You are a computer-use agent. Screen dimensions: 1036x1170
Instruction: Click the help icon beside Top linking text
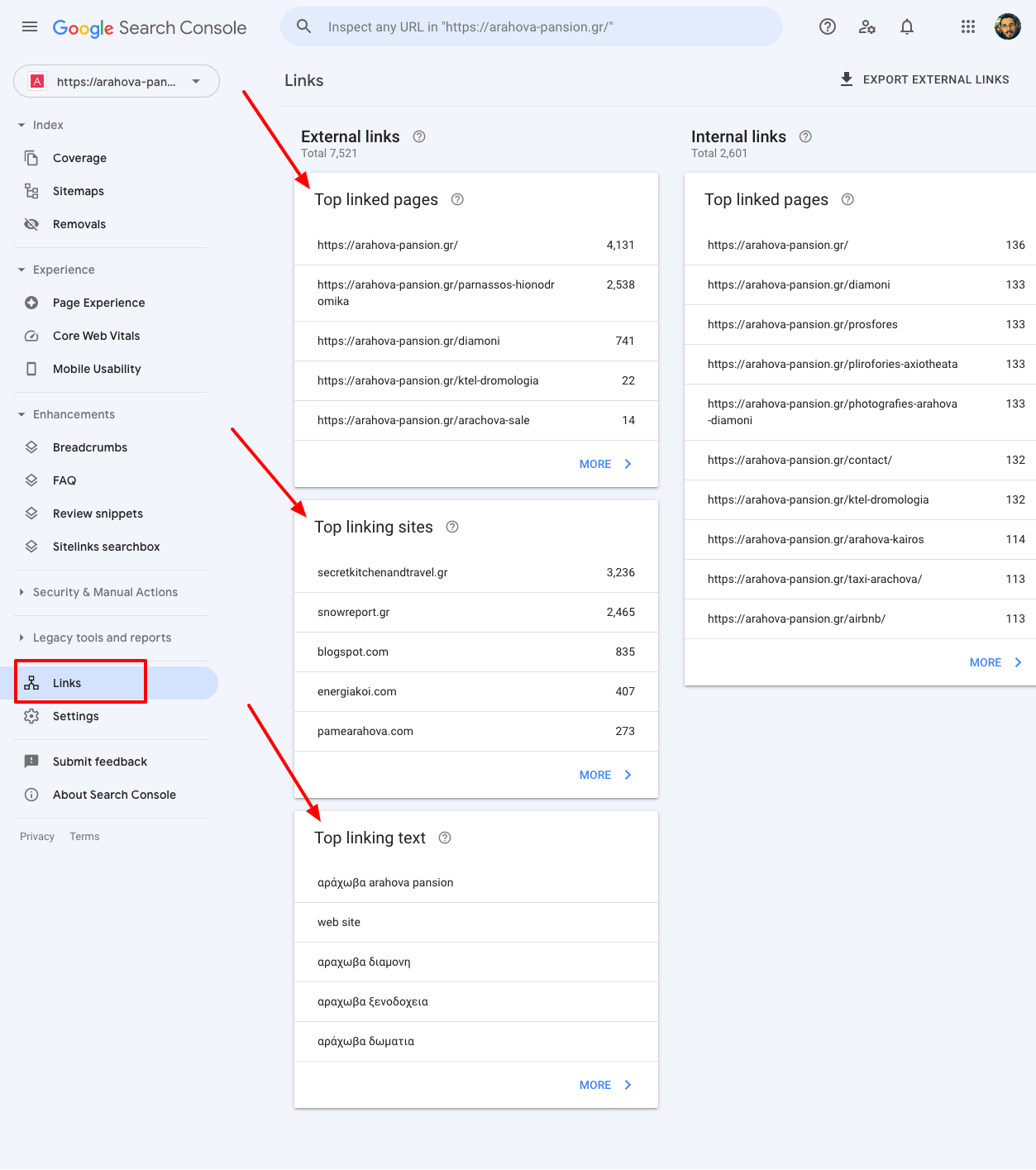445,838
